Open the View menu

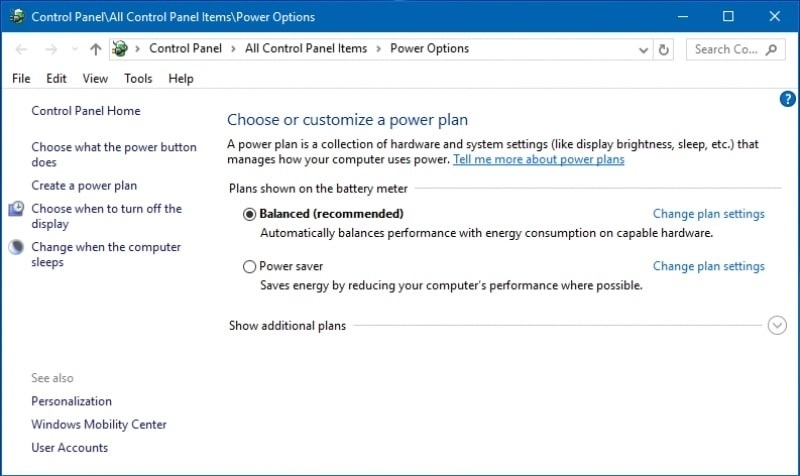coord(95,79)
